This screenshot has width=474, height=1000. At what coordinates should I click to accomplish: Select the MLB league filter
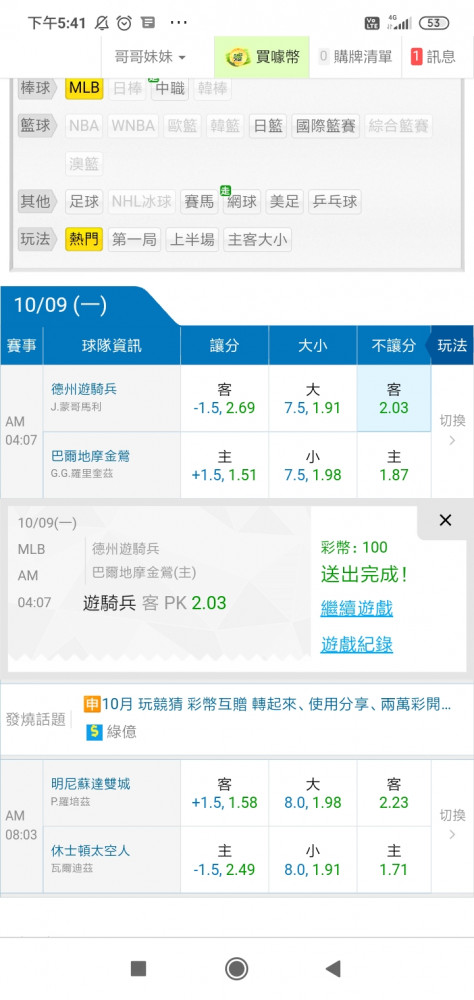tap(84, 88)
